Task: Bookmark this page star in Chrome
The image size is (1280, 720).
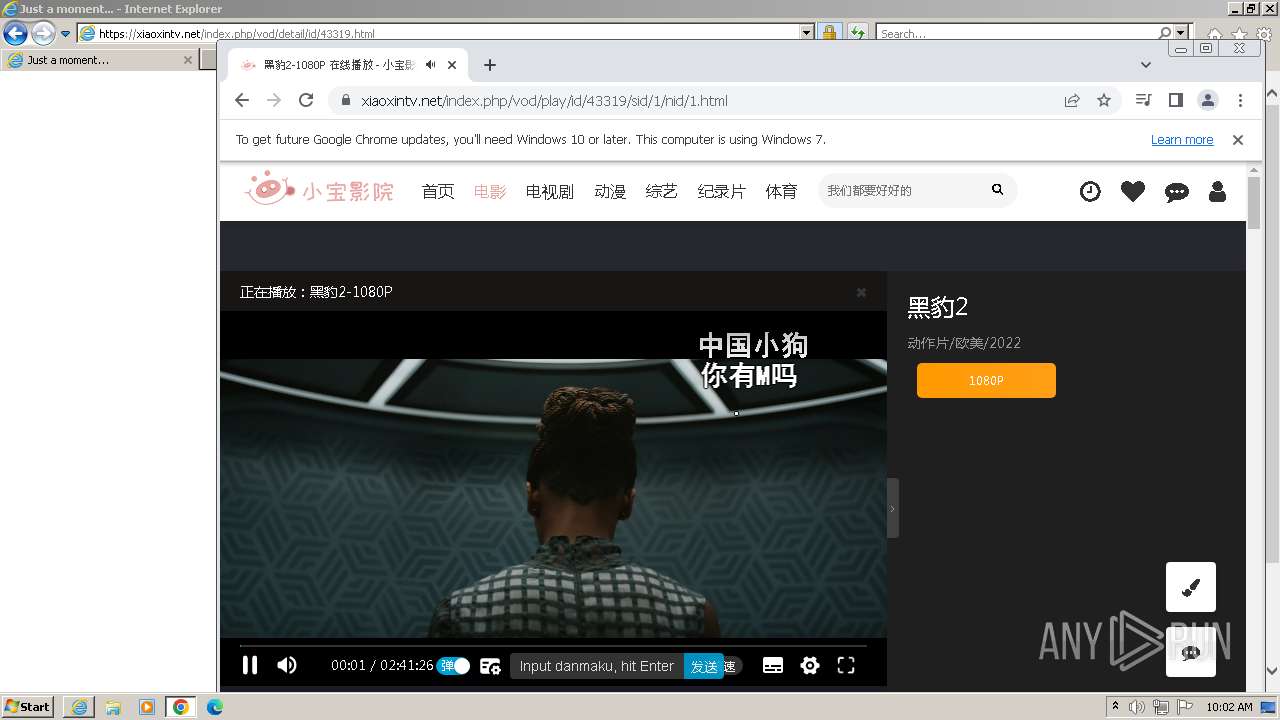Action: point(1104,100)
